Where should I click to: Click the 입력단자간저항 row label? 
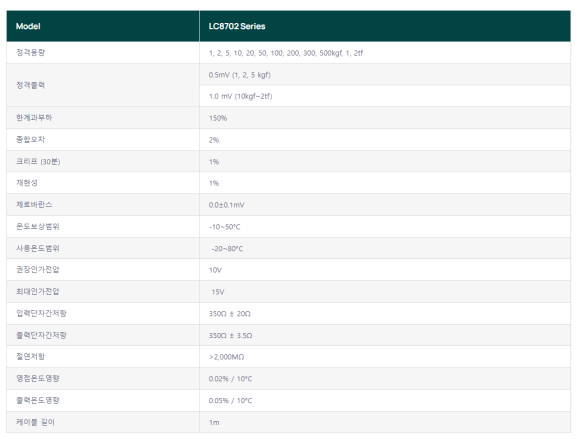pyautogui.click(x=41, y=313)
